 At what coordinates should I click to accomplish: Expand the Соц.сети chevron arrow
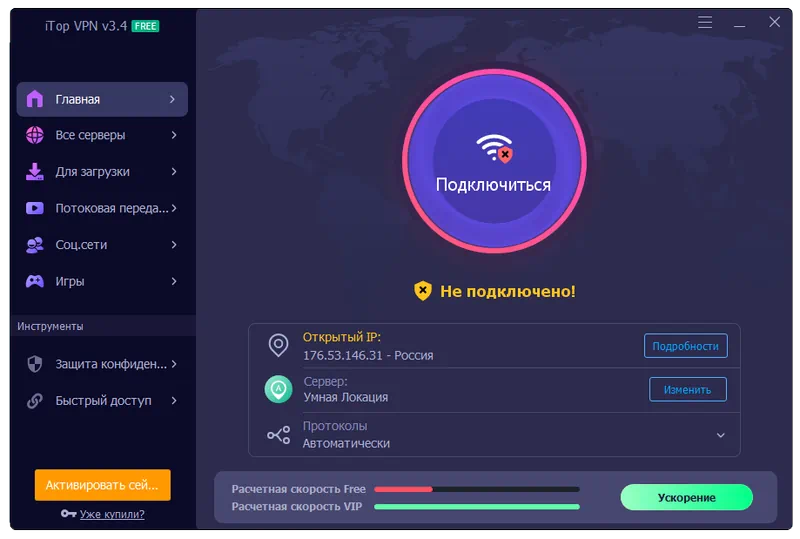174,244
